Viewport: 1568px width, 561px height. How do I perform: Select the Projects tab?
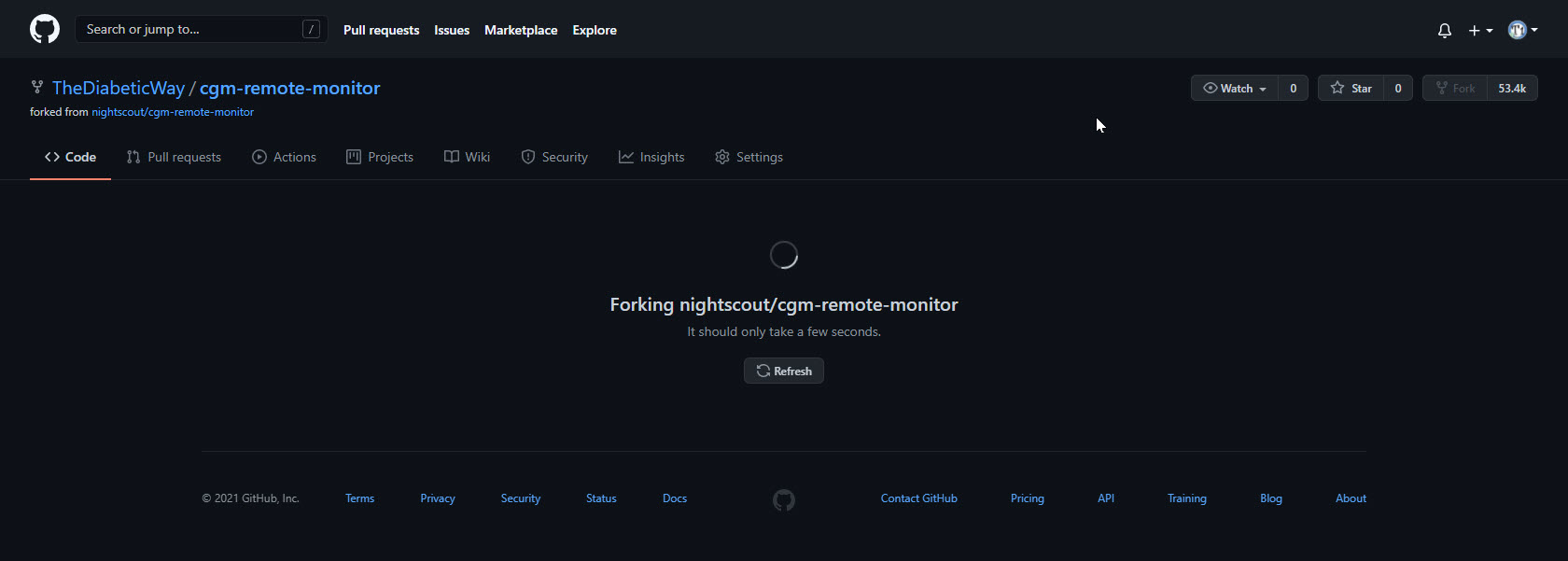(x=379, y=157)
